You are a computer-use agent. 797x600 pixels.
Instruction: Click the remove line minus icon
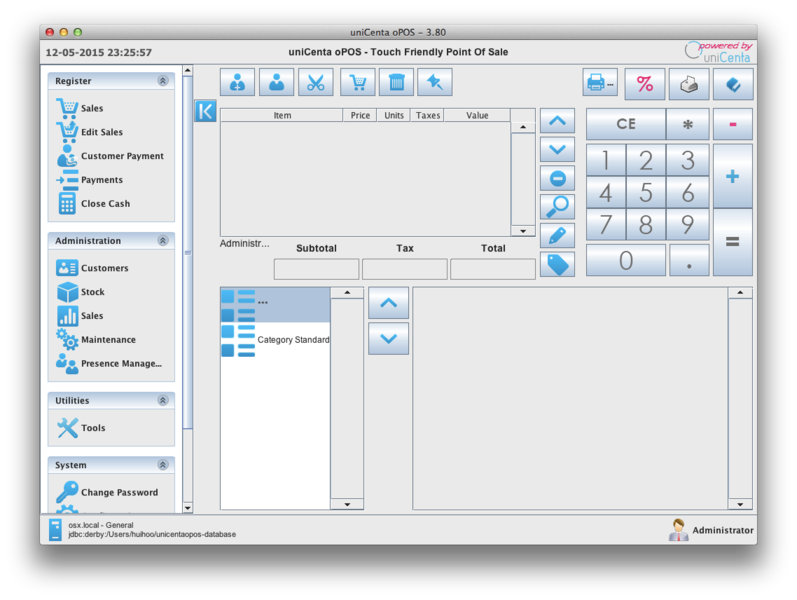(558, 178)
